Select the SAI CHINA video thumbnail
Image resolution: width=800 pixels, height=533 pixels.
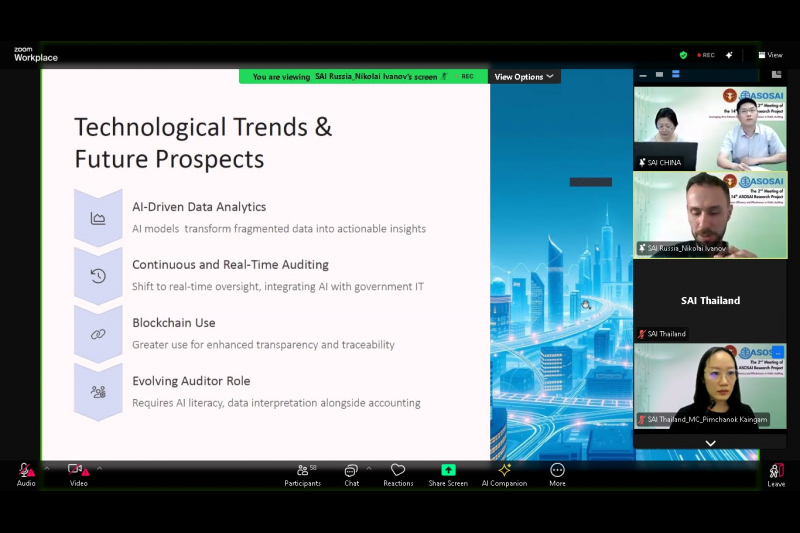pos(710,128)
